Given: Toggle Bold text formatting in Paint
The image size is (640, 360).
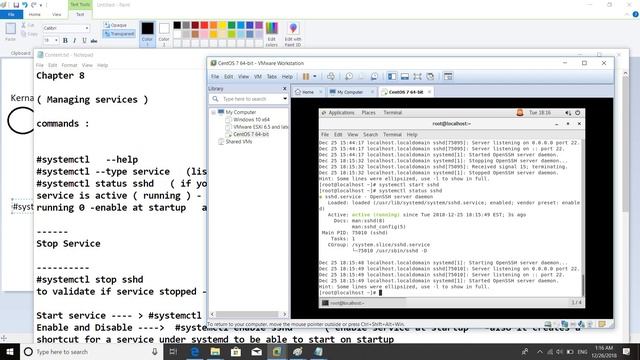Looking at the screenshot, I should 65,40.
